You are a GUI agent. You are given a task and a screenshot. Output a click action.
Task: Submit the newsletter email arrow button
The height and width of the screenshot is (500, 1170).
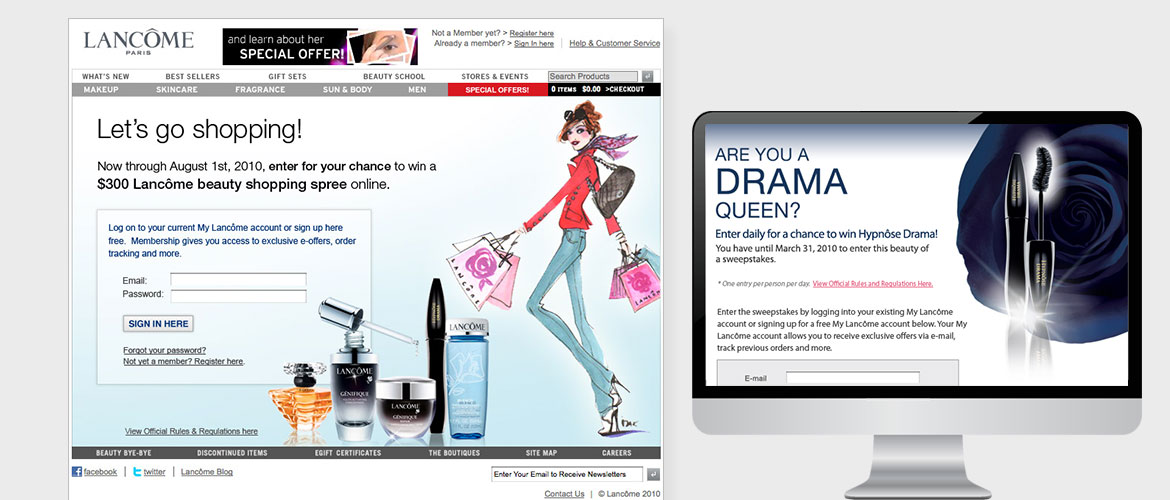[653, 474]
